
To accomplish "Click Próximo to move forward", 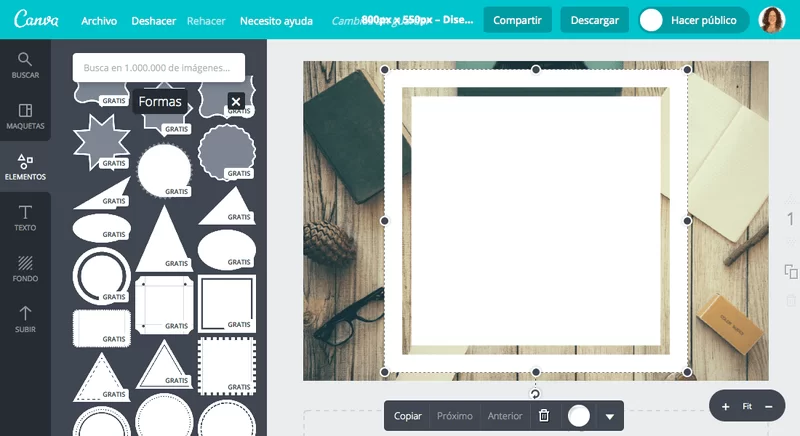I will pos(455,416).
